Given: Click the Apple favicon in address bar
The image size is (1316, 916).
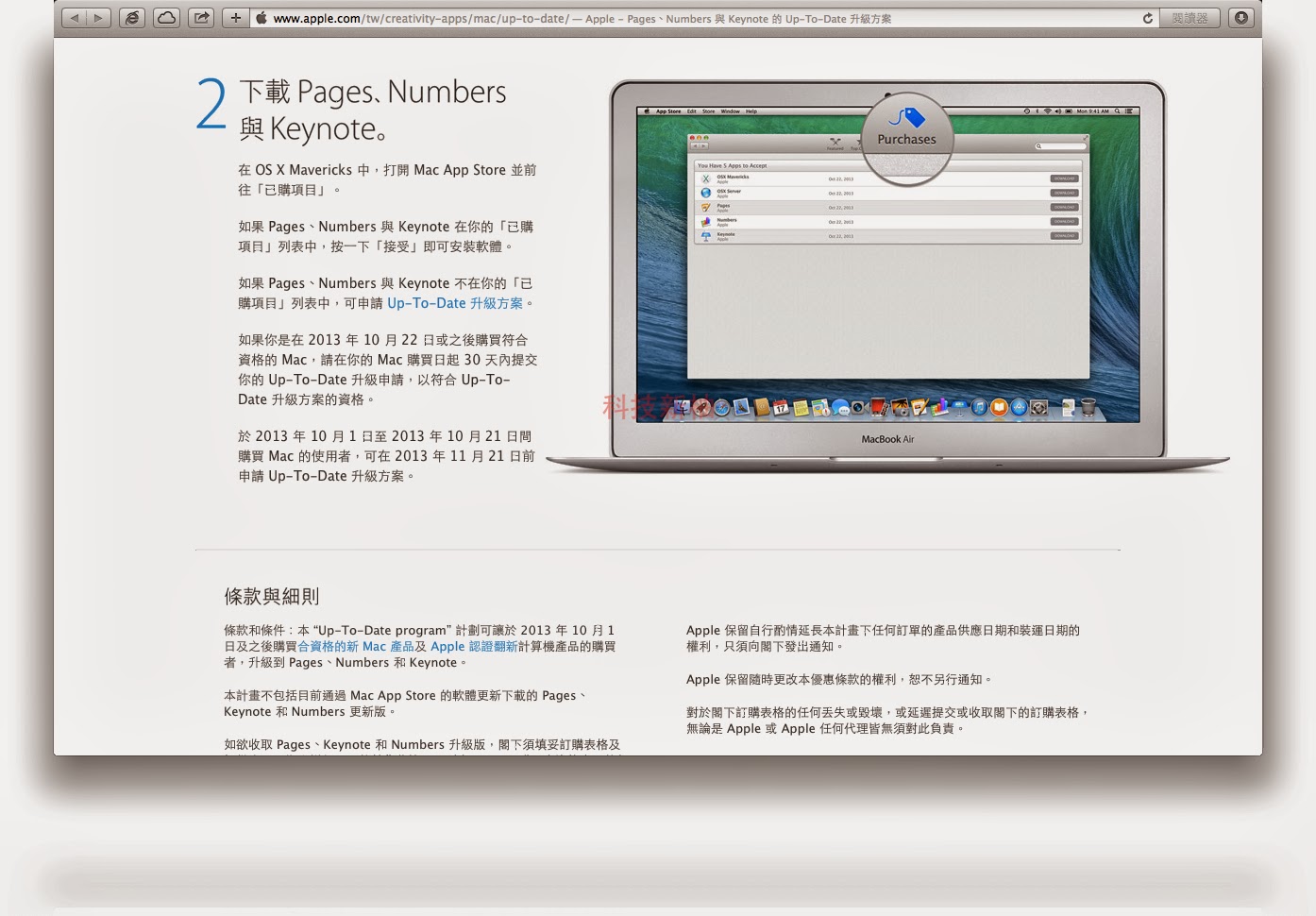Looking at the screenshot, I should pos(262,18).
